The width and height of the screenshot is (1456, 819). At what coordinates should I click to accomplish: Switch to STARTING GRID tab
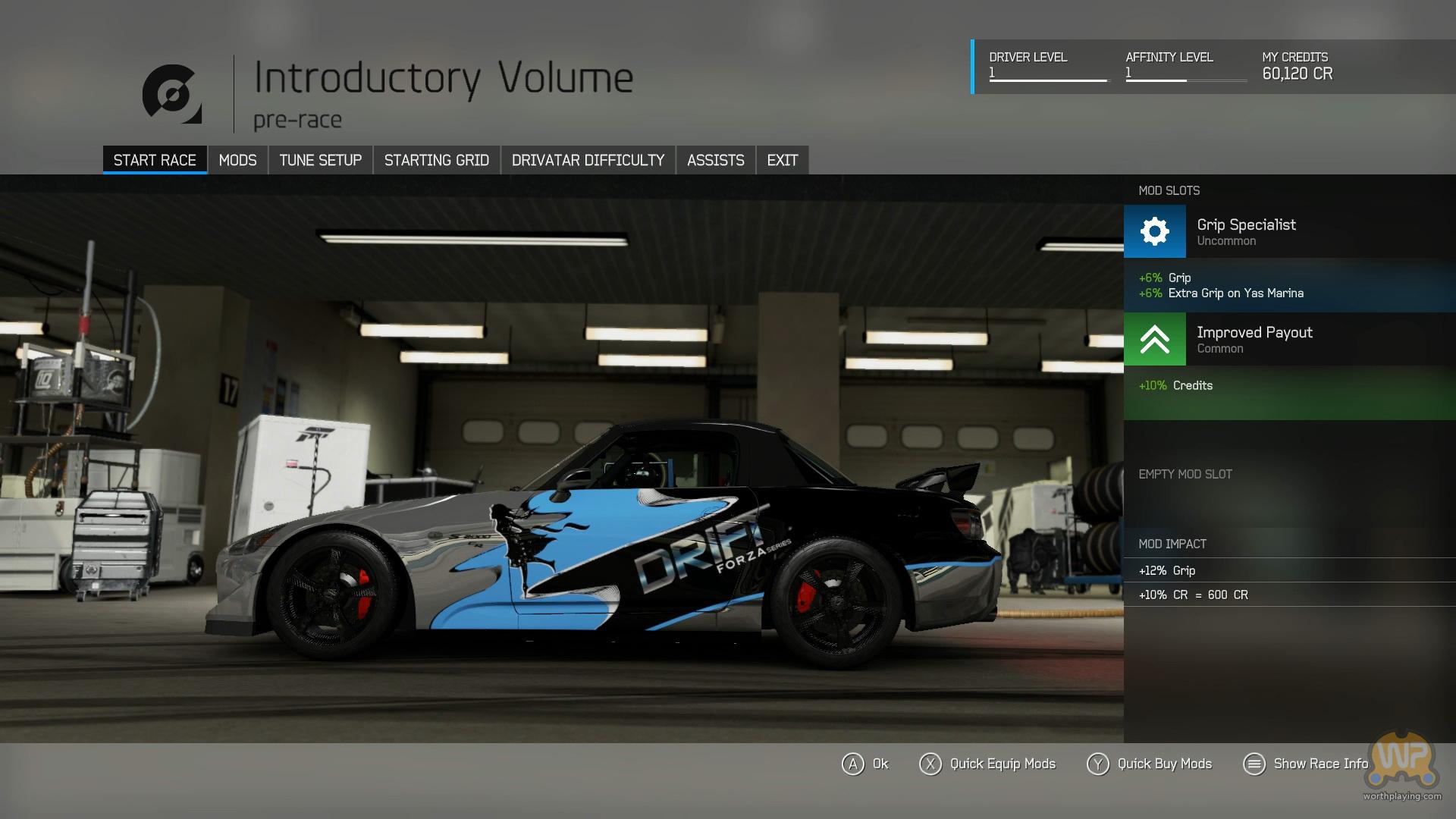pyautogui.click(x=436, y=160)
